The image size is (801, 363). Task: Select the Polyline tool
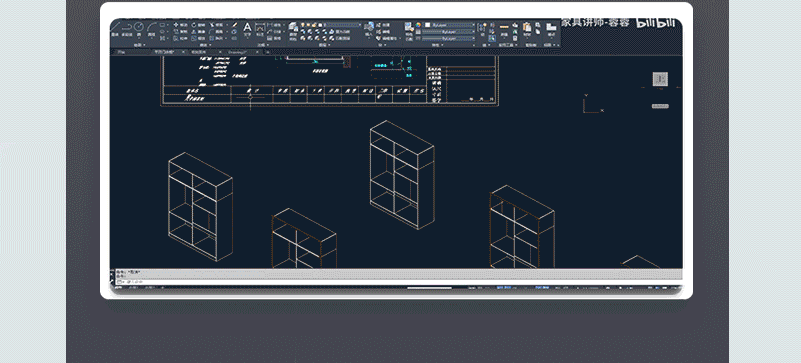click(x=127, y=29)
